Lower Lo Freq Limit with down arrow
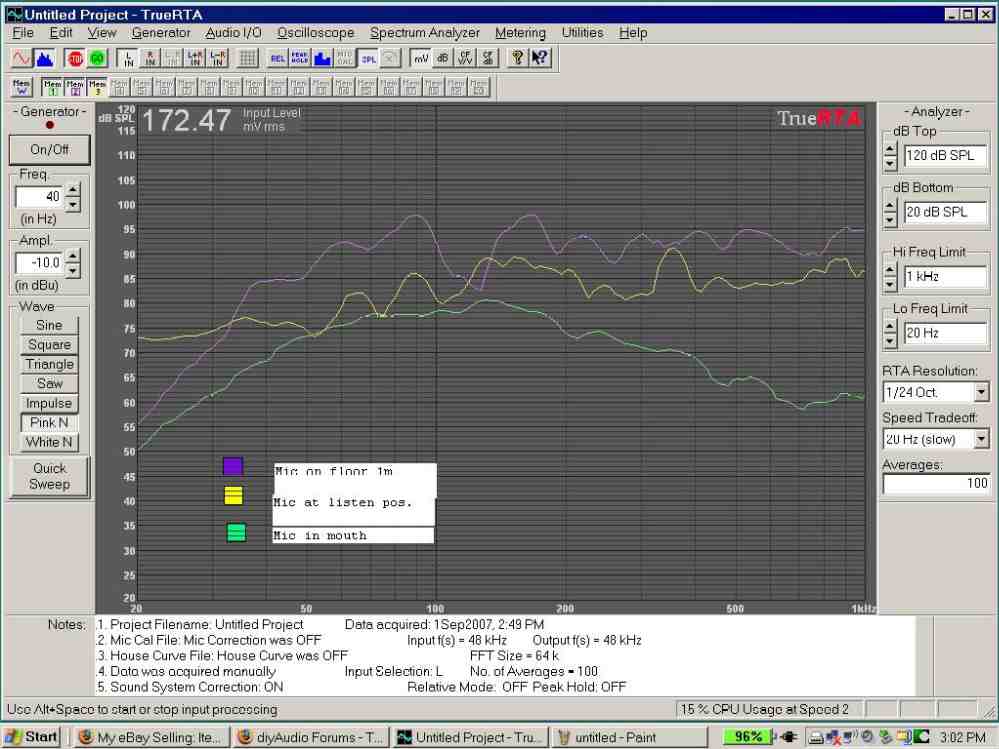The image size is (999, 749). (x=891, y=341)
